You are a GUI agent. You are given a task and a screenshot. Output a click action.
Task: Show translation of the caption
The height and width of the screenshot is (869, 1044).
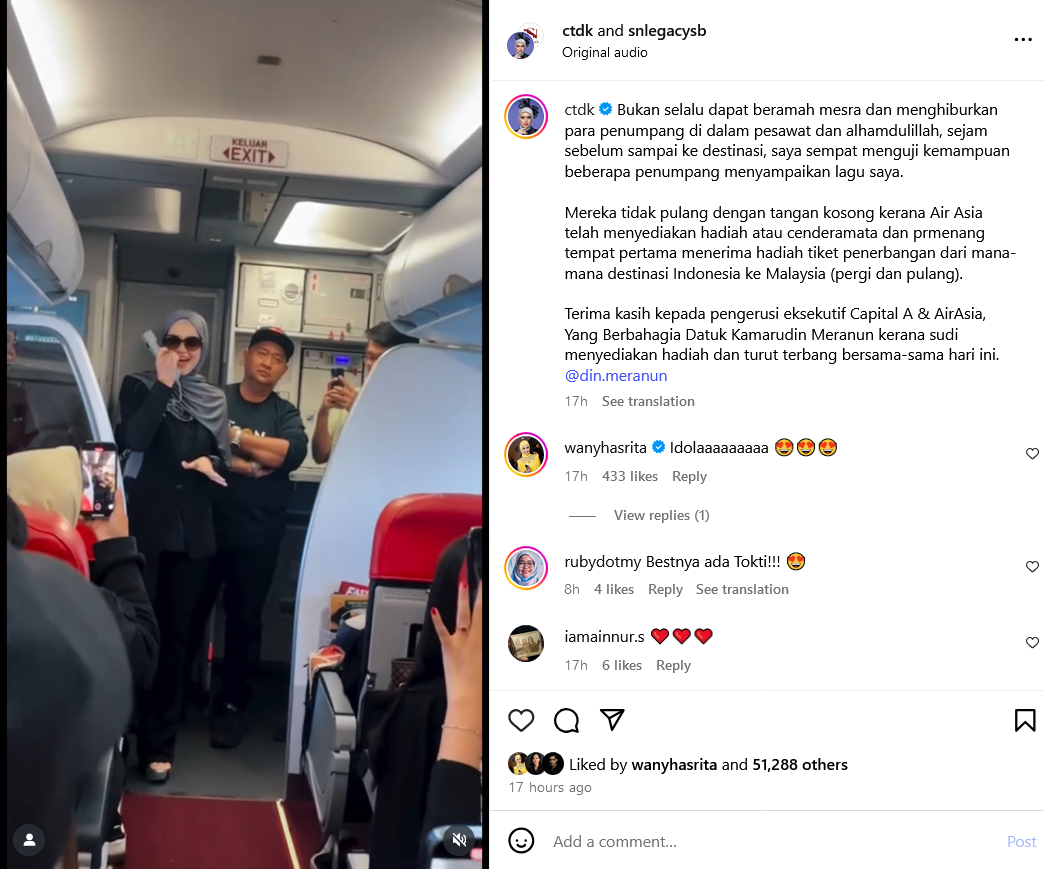648,402
